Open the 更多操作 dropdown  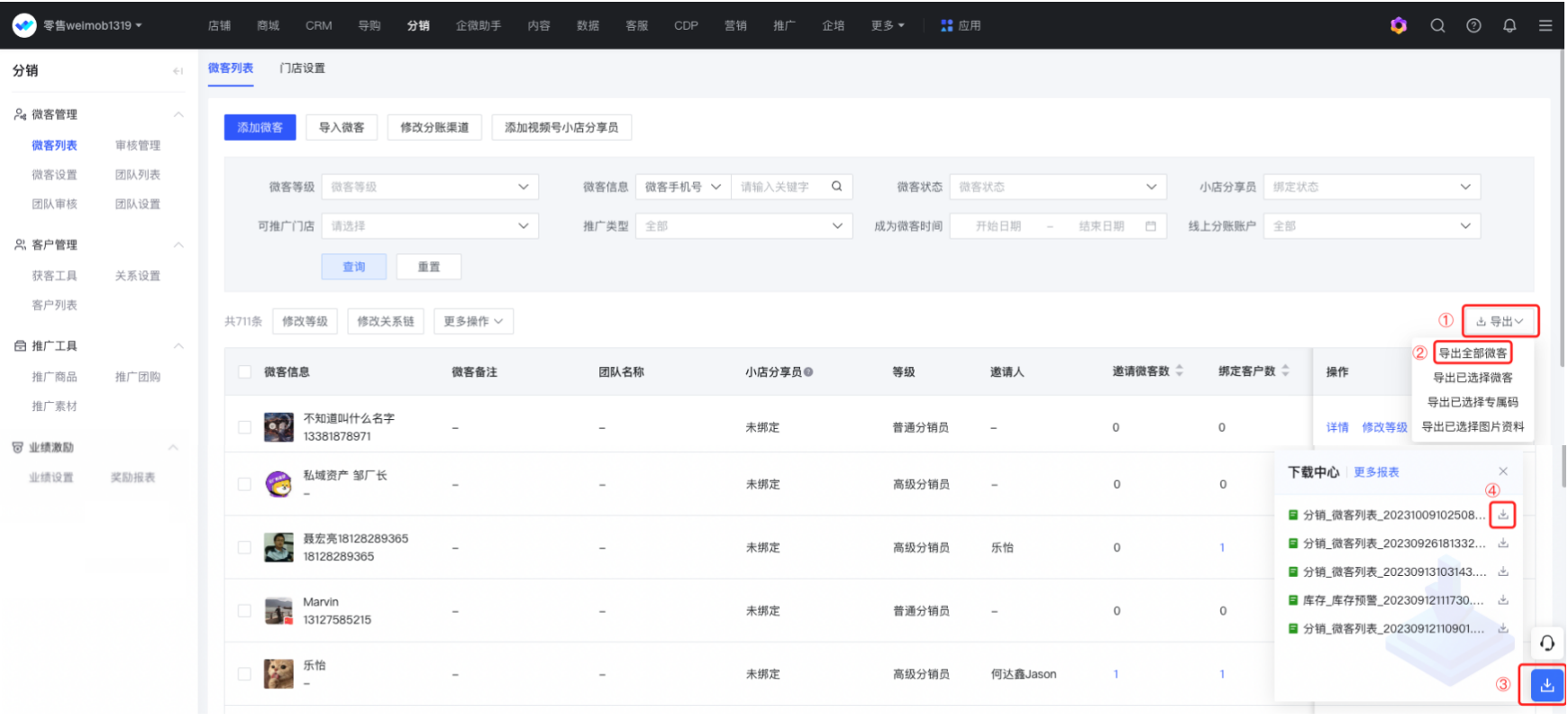point(474,322)
